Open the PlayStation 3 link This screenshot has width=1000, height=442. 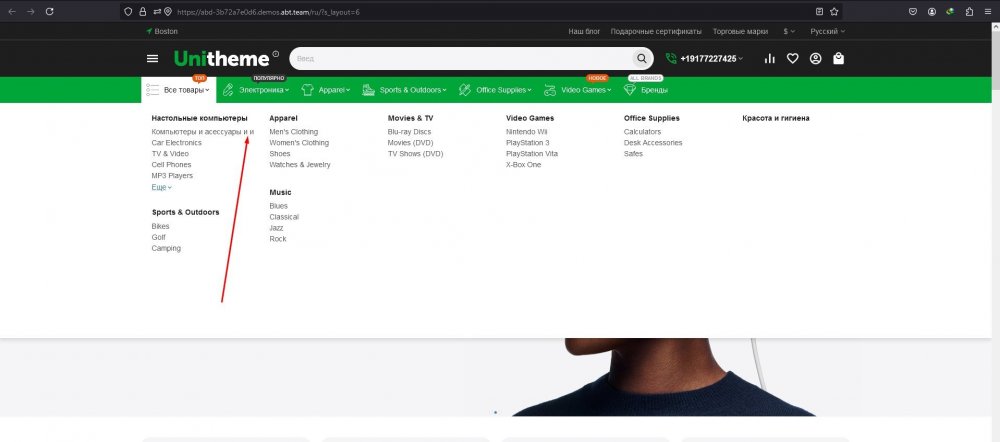point(527,143)
